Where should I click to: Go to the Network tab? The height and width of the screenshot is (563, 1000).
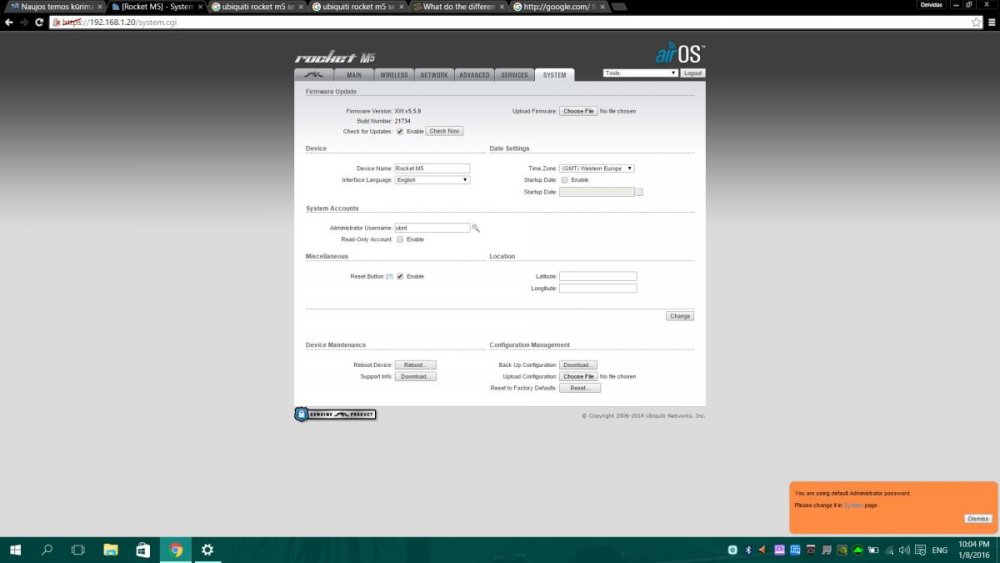click(x=434, y=75)
